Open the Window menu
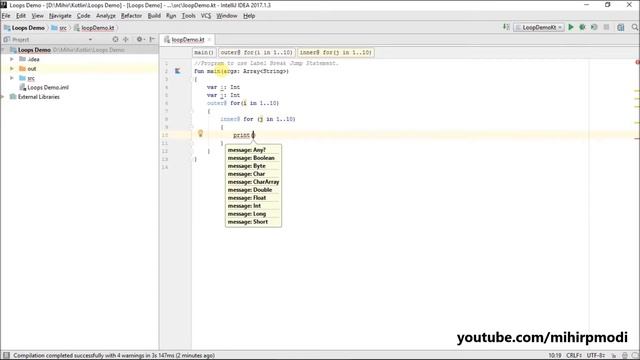 (x=227, y=16)
